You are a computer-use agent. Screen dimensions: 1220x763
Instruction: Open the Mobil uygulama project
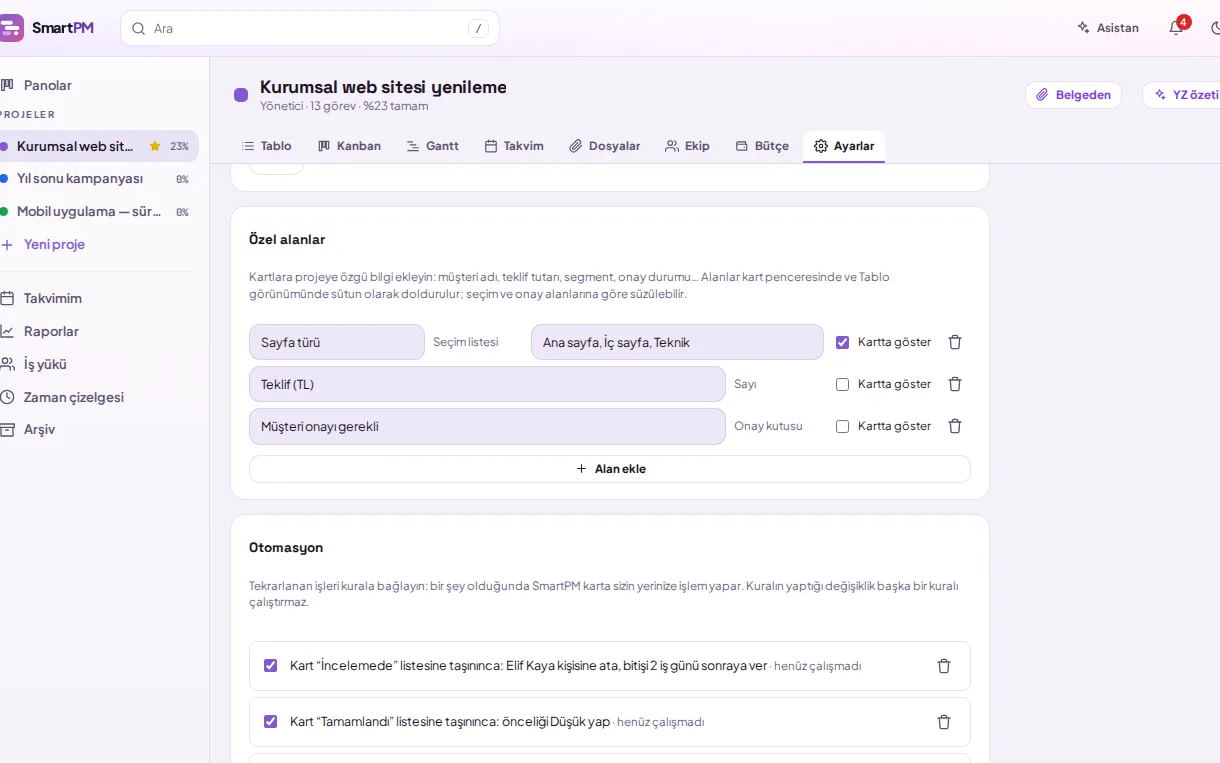pos(99,212)
